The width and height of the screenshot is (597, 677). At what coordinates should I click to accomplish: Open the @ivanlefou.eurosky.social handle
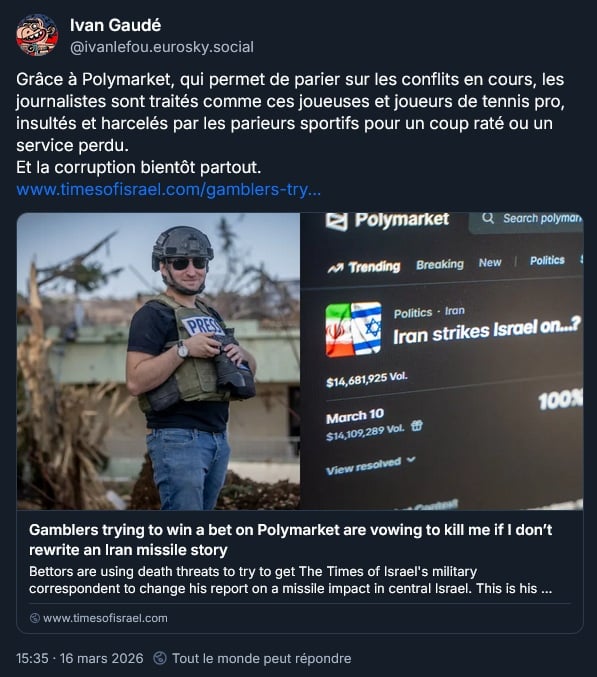click(x=162, y=47)
